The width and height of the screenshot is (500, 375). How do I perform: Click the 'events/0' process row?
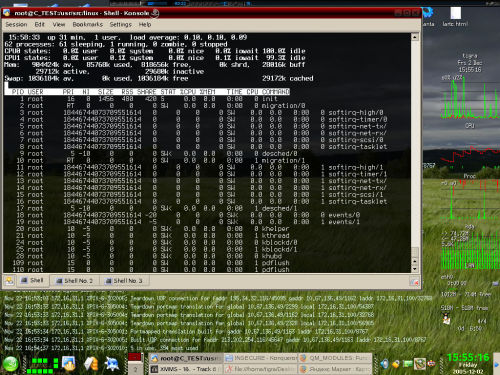tap(183, 215)
